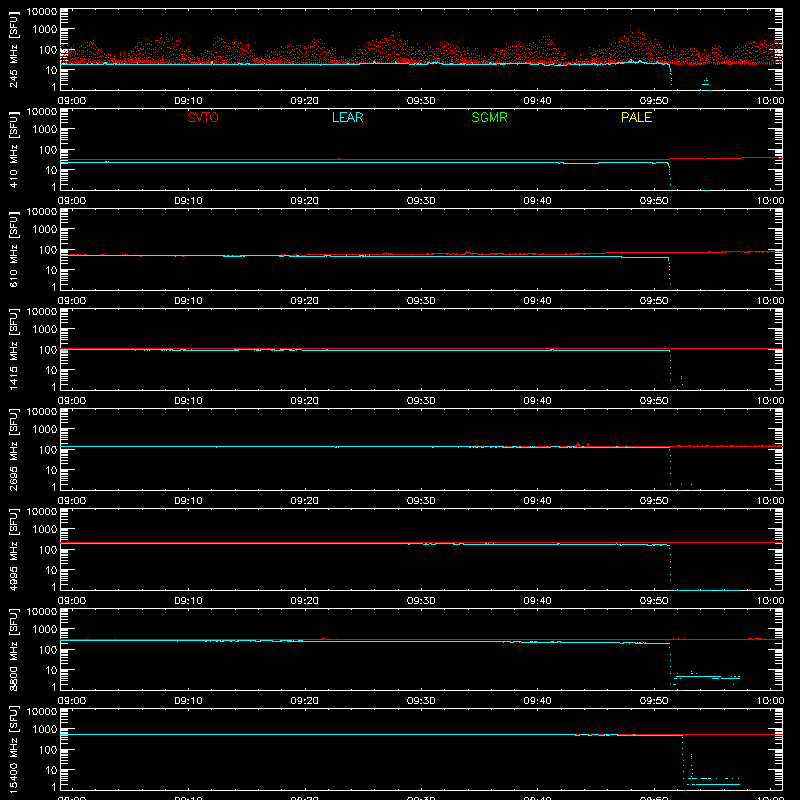This screenshot has width=800, height=800.
Task: Click the 100 tick label on 610 MHz axis
Action: [48, 250]
